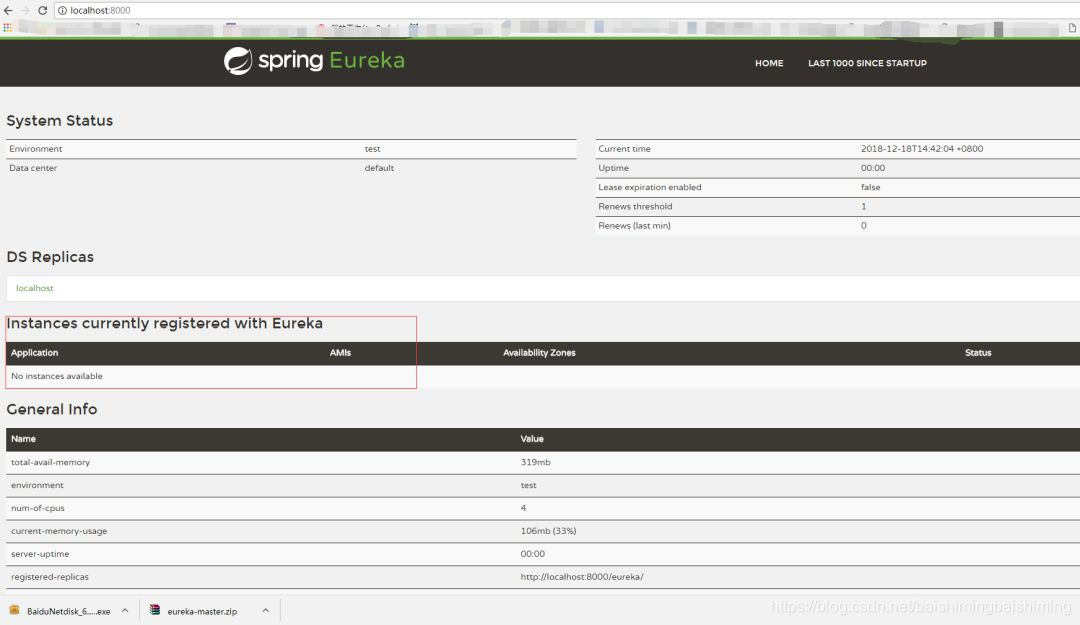Open the BaiduNetdisk exe download
The width and height of the screenshot is (1080, 625).
coord(68,611)
